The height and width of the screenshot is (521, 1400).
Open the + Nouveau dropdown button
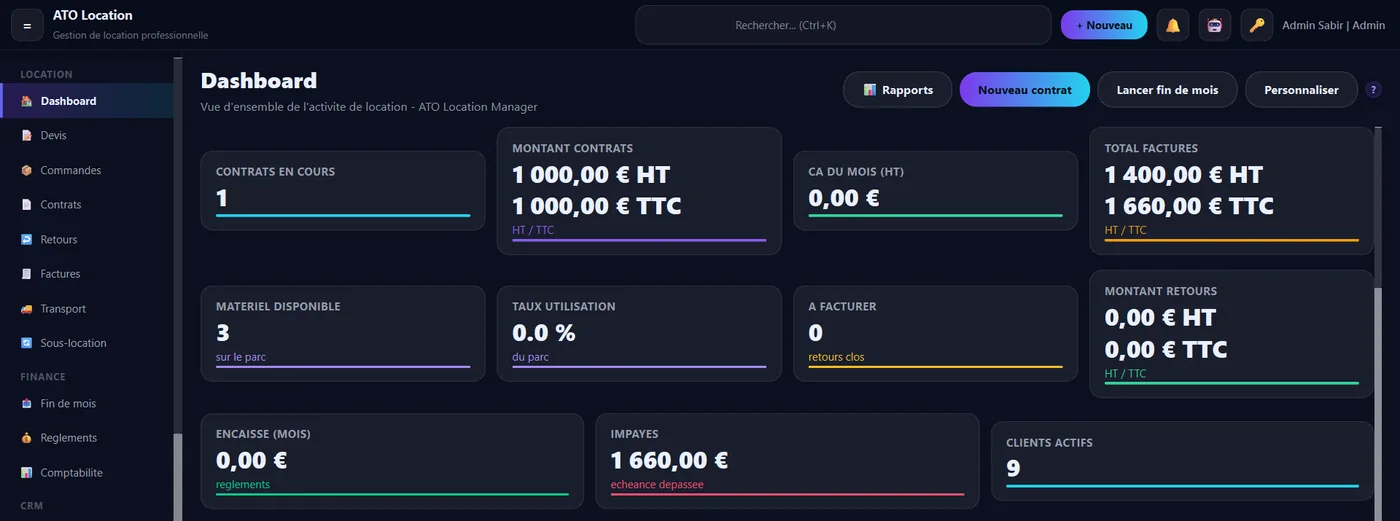(x=1104, y=25)
